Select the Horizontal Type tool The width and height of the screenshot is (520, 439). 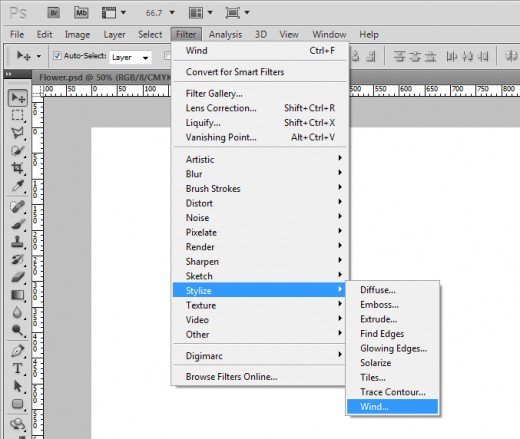click(17, 368)
